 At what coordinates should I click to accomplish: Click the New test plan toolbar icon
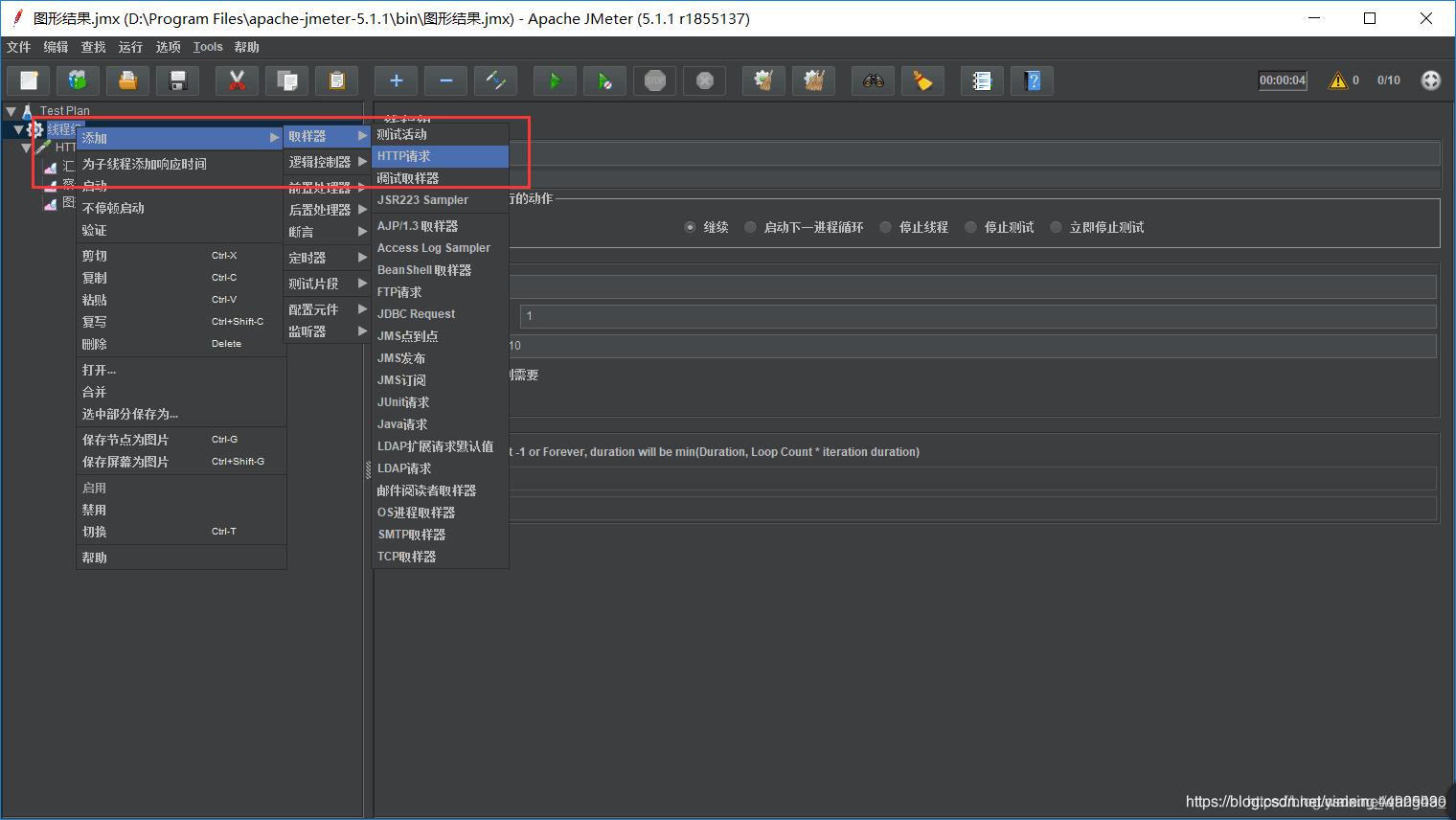(29, 80)
